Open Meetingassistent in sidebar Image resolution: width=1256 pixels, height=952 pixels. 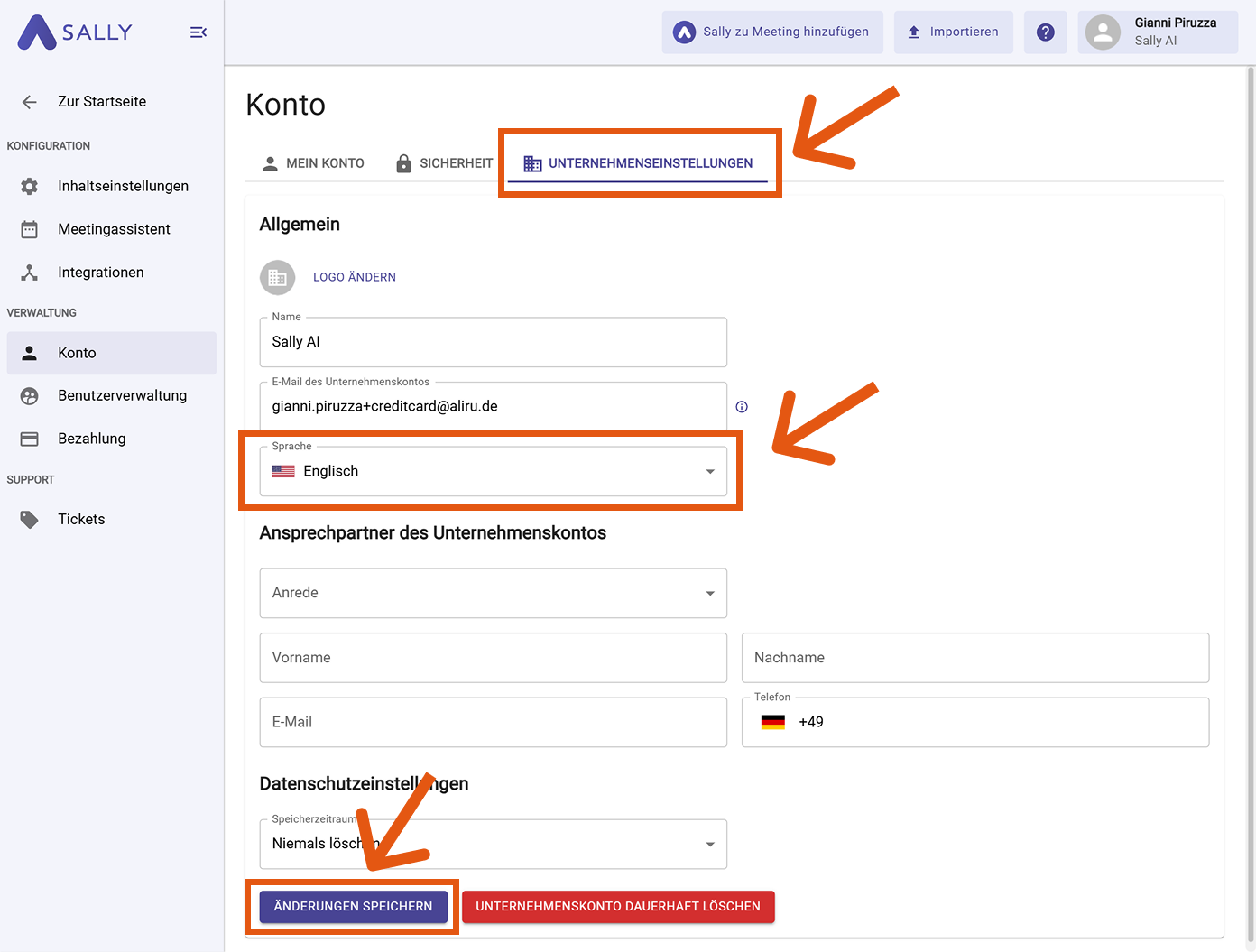[x=112, y=229]
